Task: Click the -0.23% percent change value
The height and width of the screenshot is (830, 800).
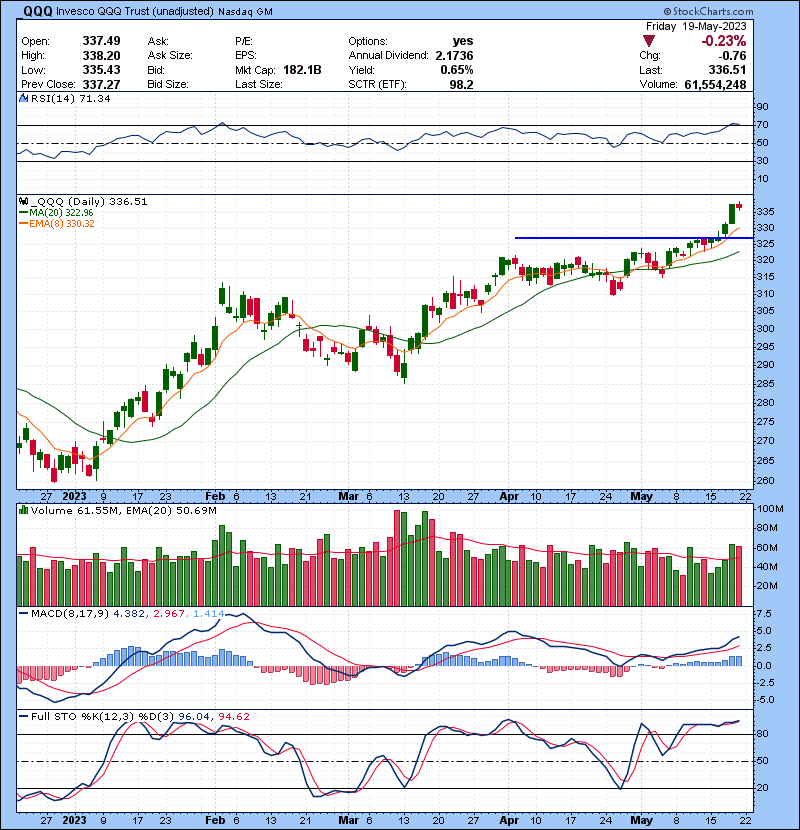Action: (723, 41)
